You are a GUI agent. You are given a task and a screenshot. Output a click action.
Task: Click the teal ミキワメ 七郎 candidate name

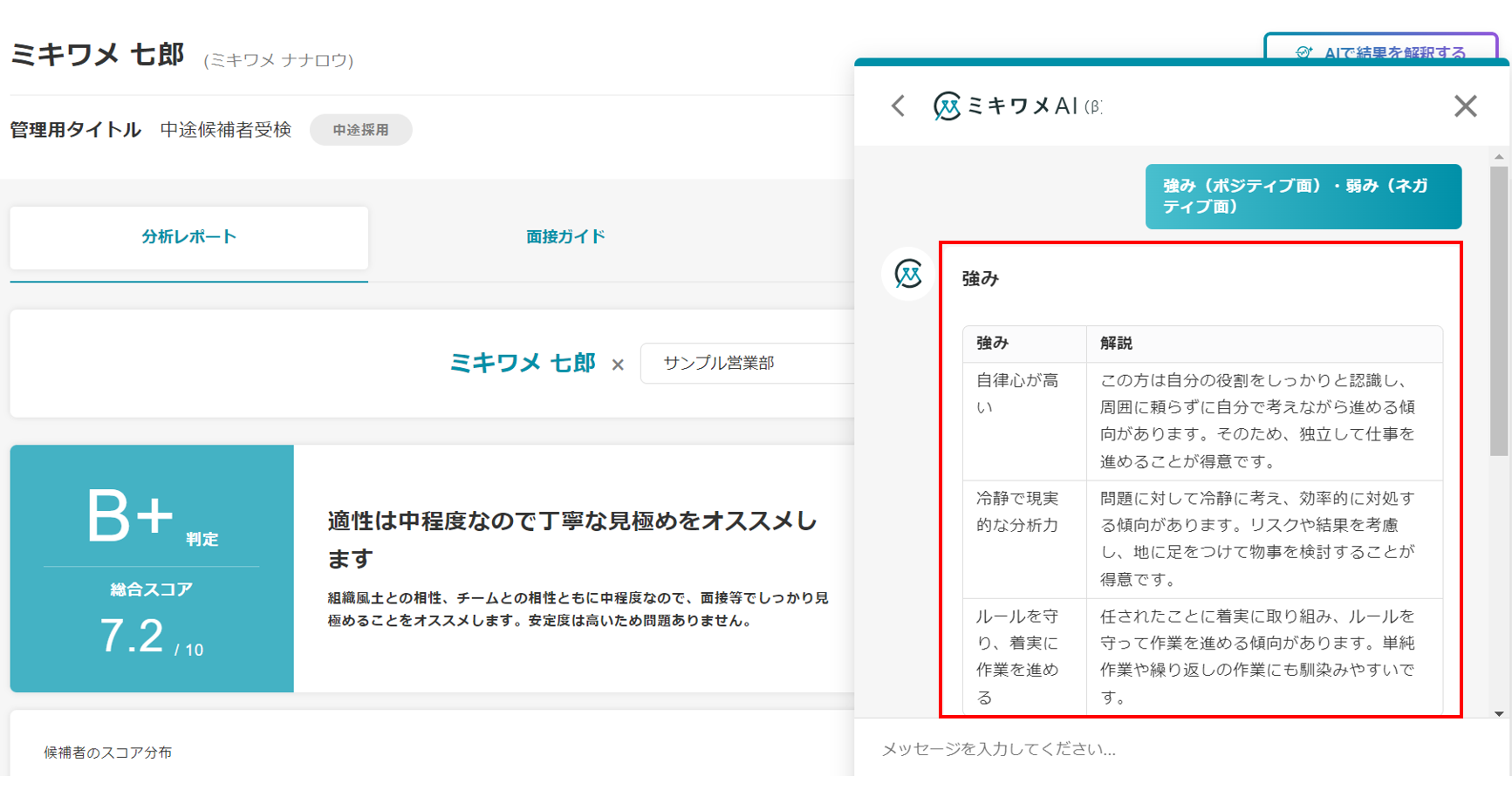tap(522, 363)
